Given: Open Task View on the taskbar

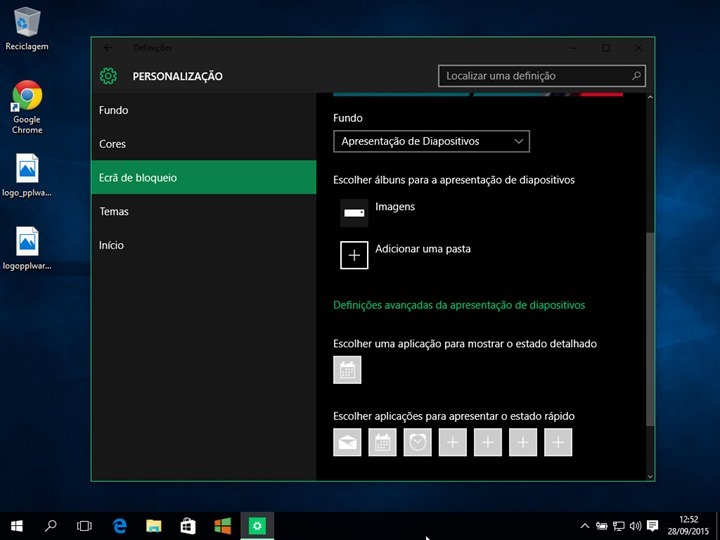Looking at the screenshot, I should pyautogui.click(x=84, y=526).
